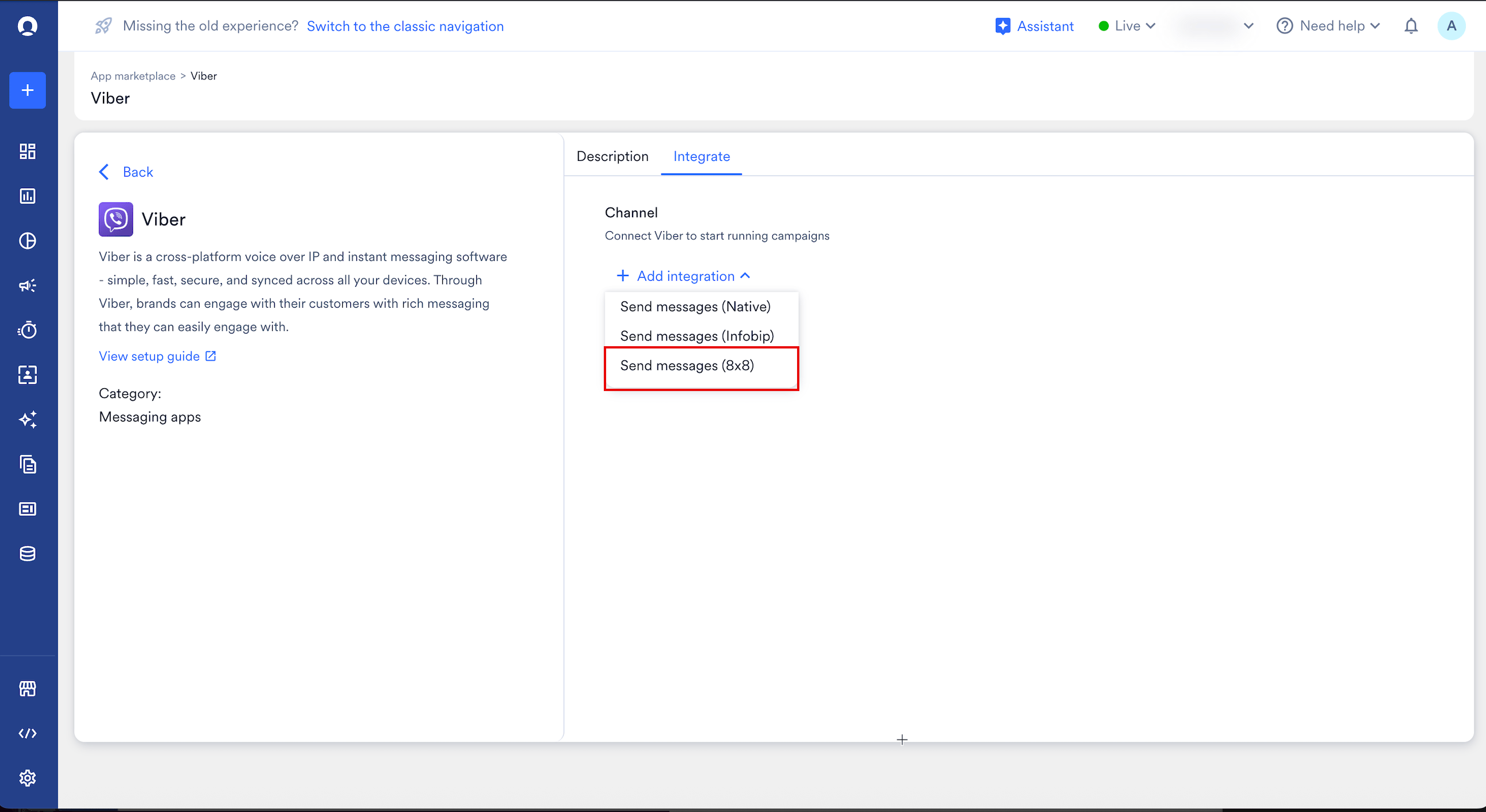Screen dimensions: 1486x812
Task: Open the sparkle AI sidebar icon
Action: [x=28, y=419]
